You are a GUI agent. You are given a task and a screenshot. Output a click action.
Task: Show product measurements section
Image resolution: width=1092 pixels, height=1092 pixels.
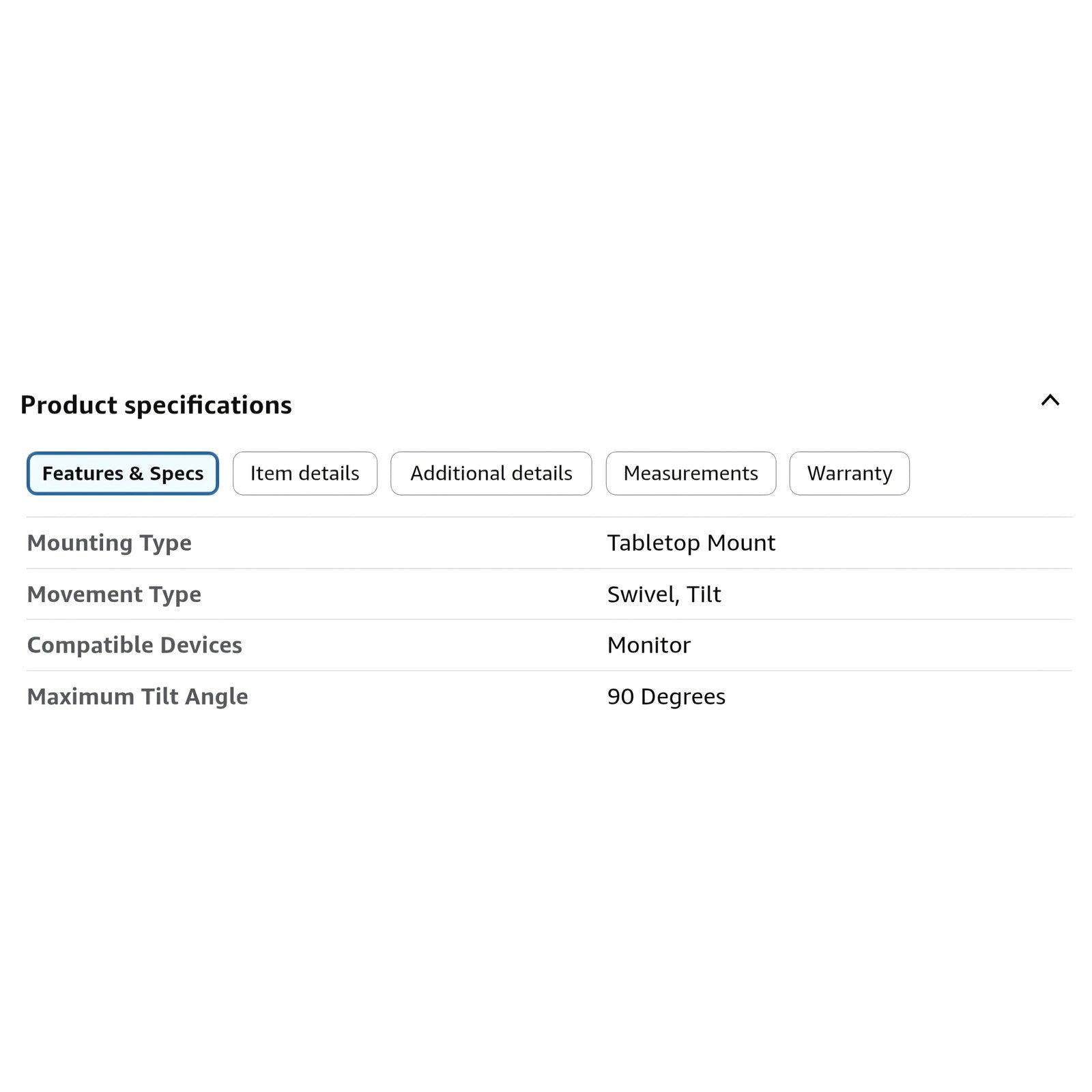pos(690,473)
